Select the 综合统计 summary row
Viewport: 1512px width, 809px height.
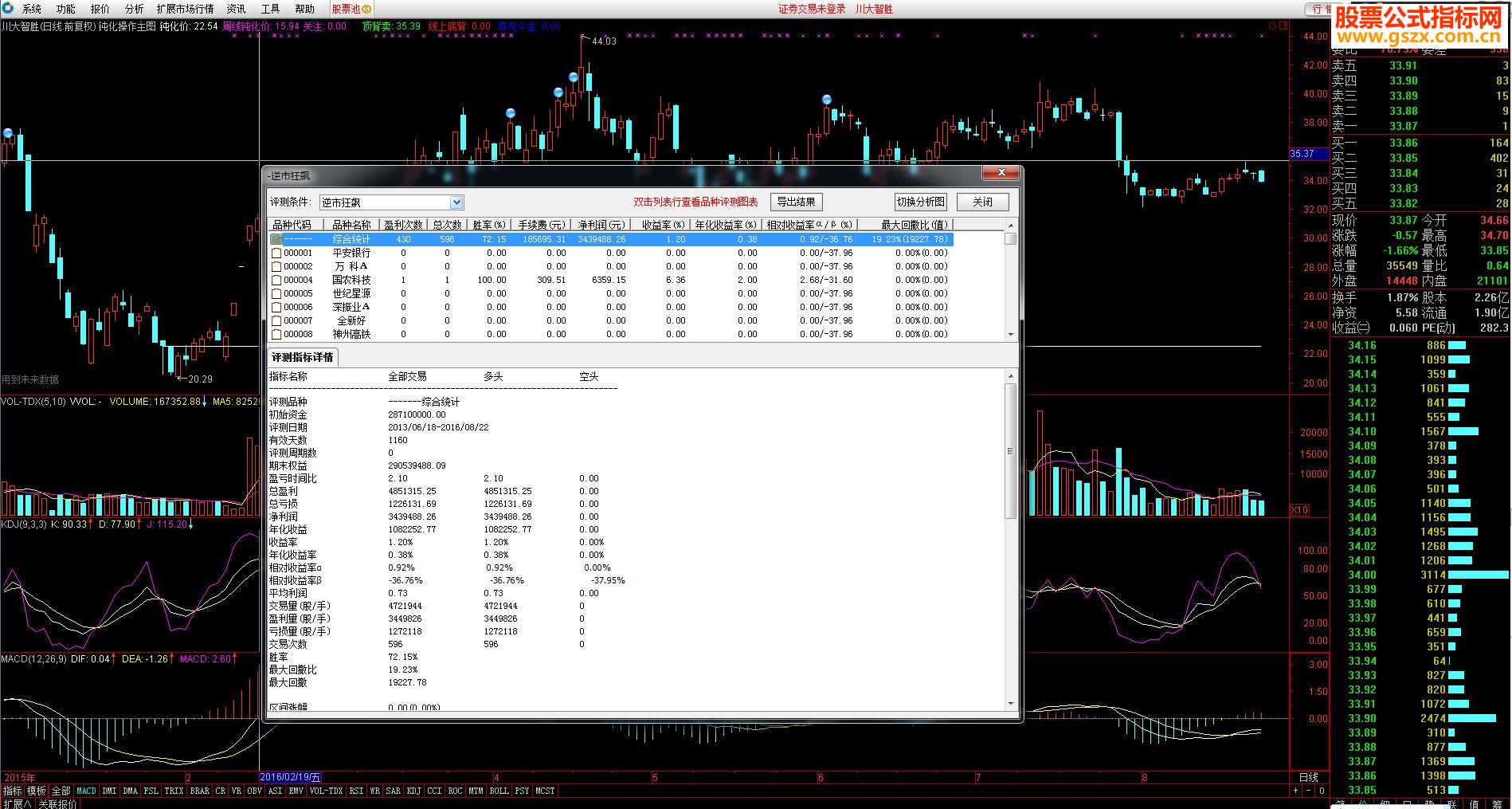610,239
